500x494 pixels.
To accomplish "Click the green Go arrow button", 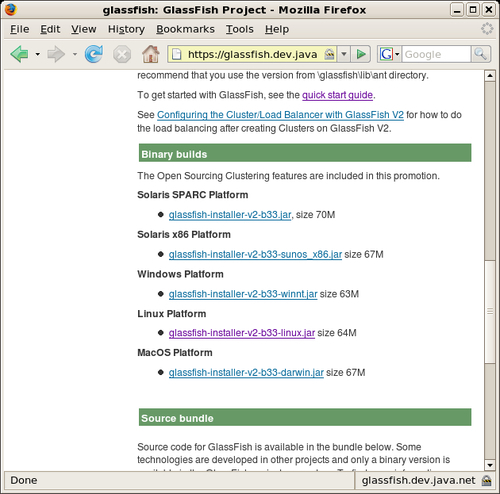I will point(361,54).
